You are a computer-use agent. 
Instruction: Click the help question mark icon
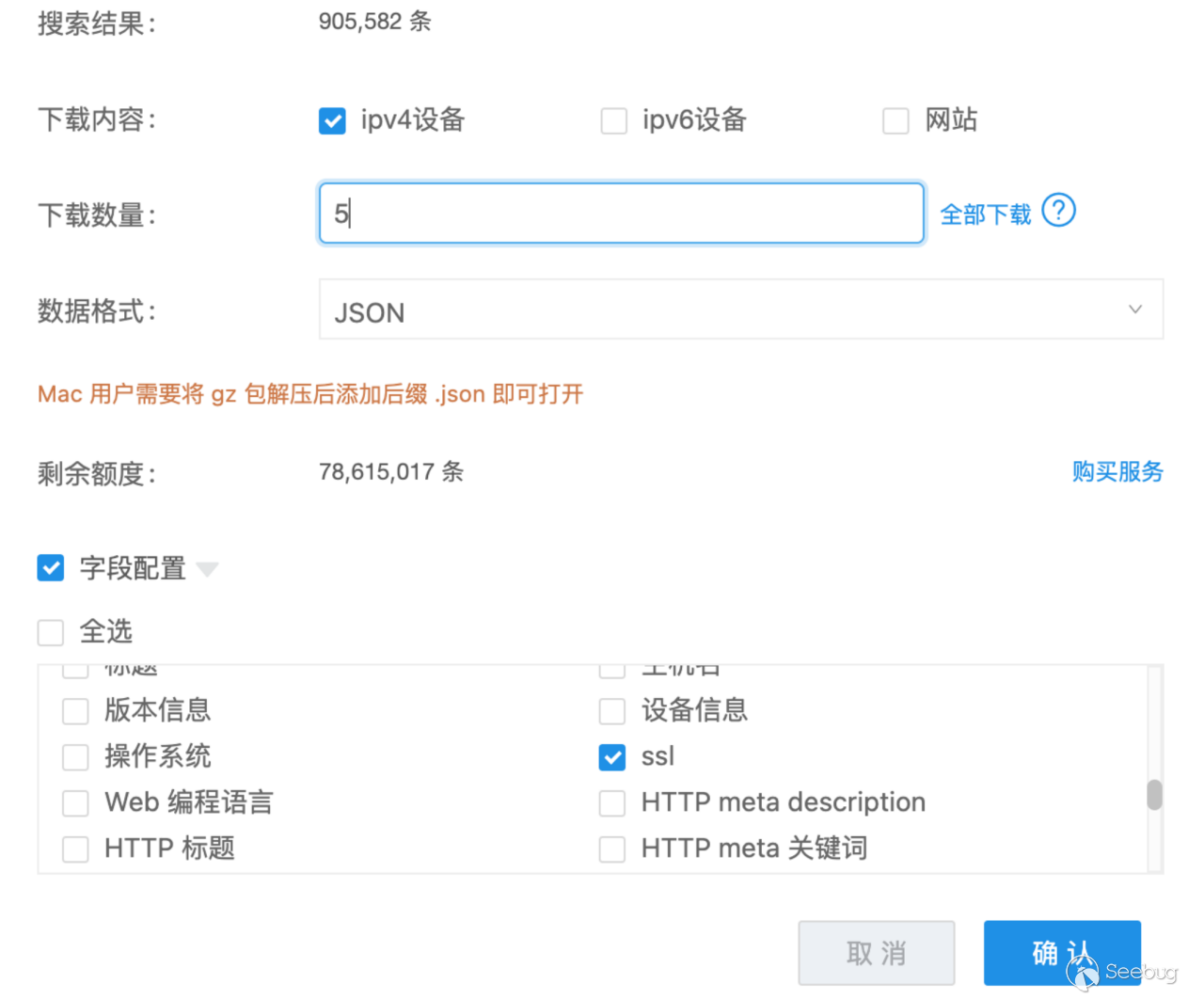[1058, 211]
